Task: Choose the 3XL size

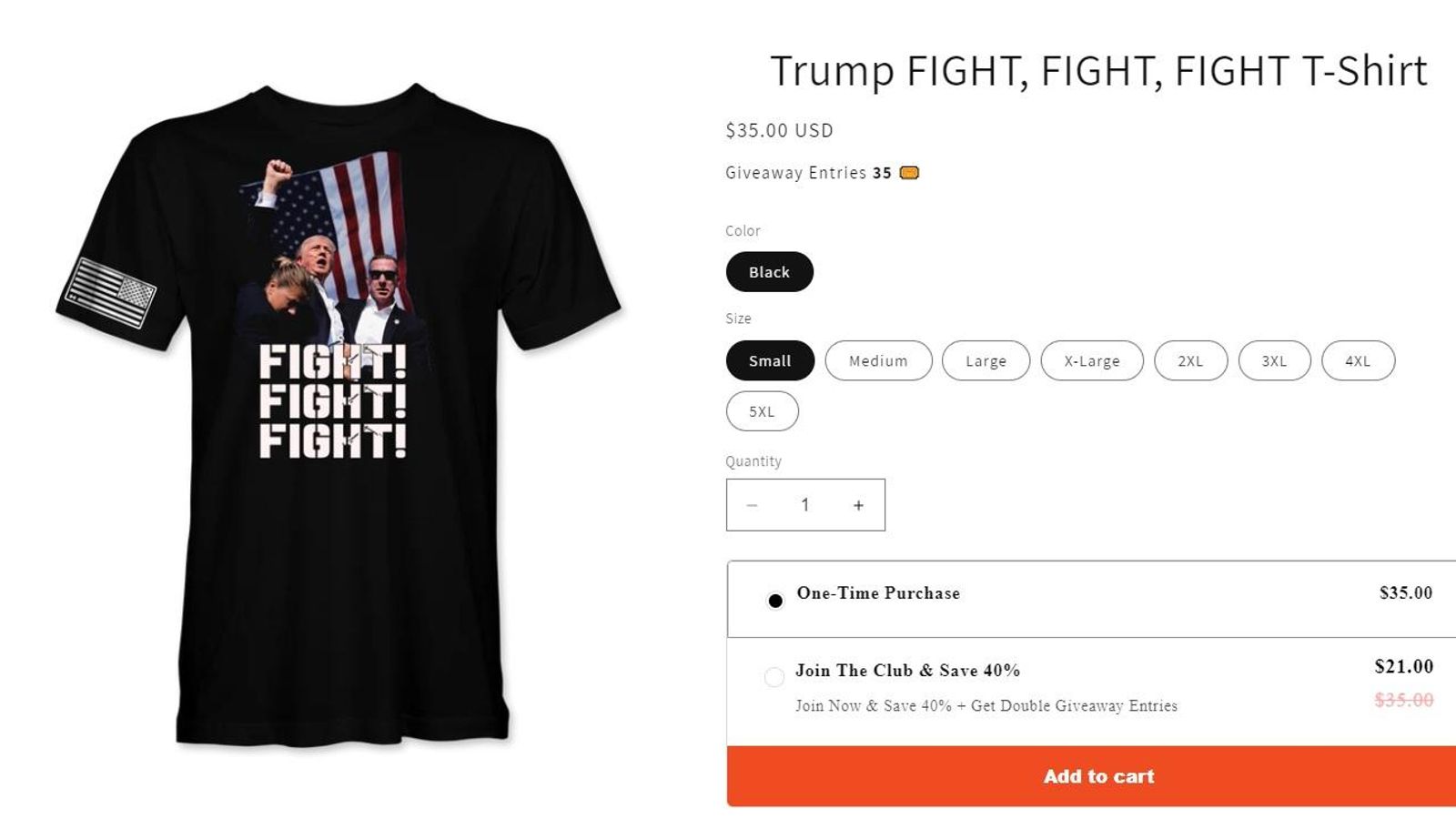Action: tap(1274, 360)
